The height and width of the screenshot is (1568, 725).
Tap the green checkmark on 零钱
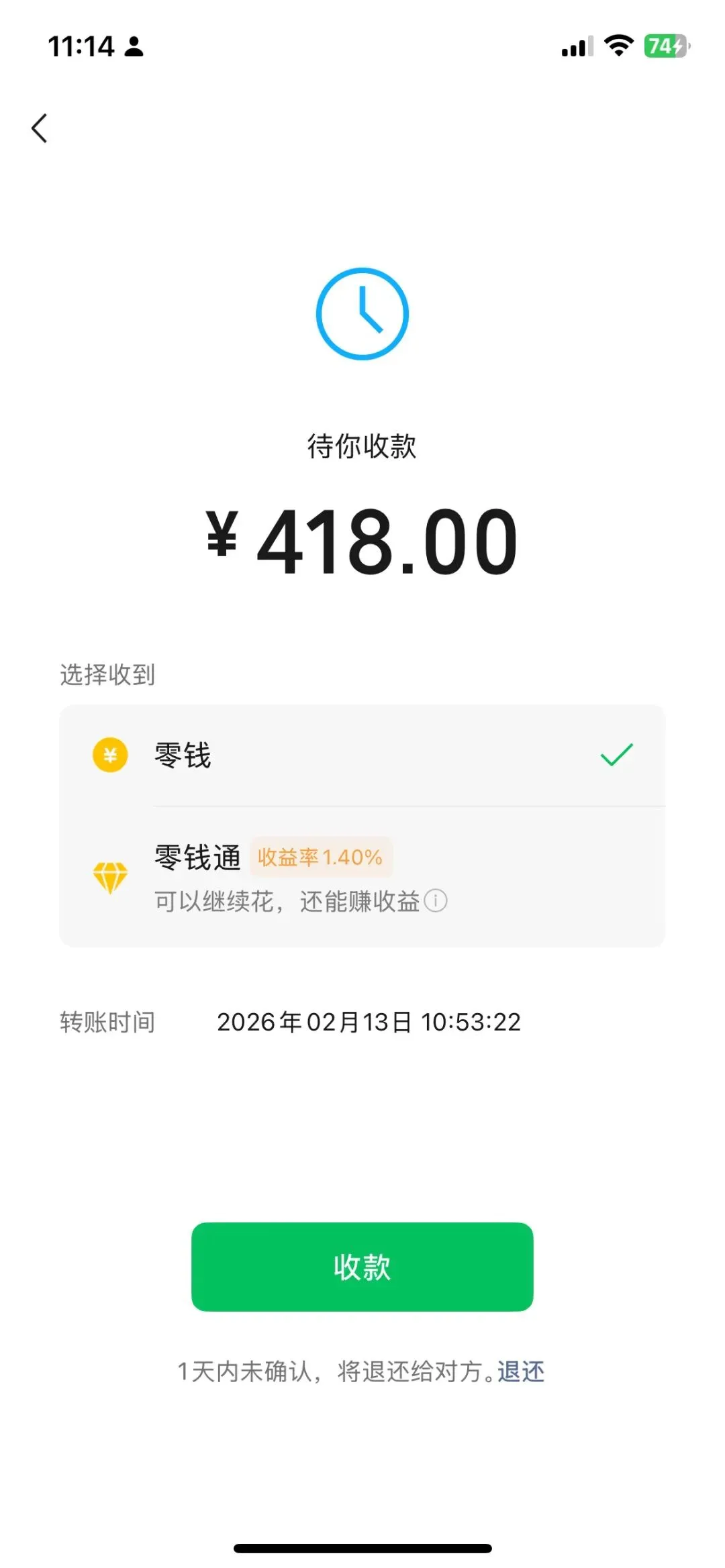[616, 755]
